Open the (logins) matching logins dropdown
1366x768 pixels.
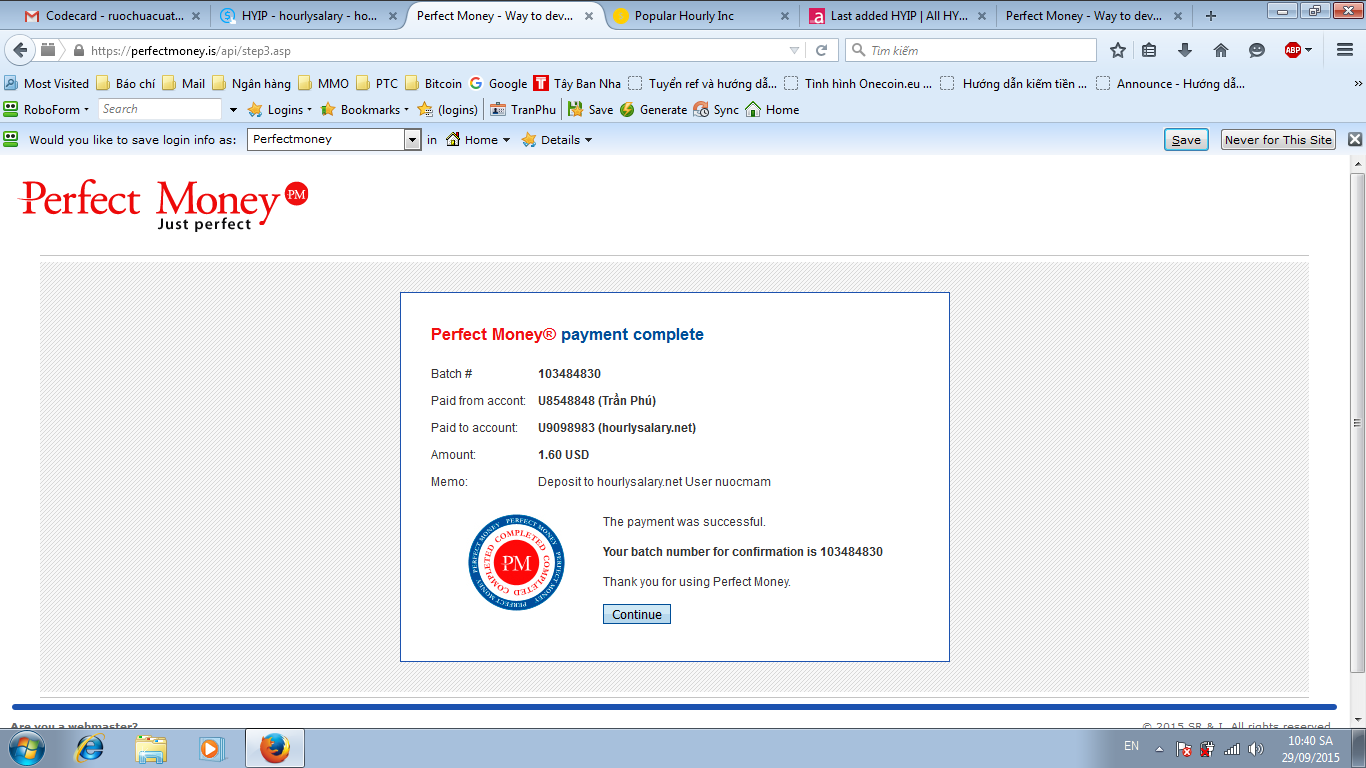(x=448, y=110)
